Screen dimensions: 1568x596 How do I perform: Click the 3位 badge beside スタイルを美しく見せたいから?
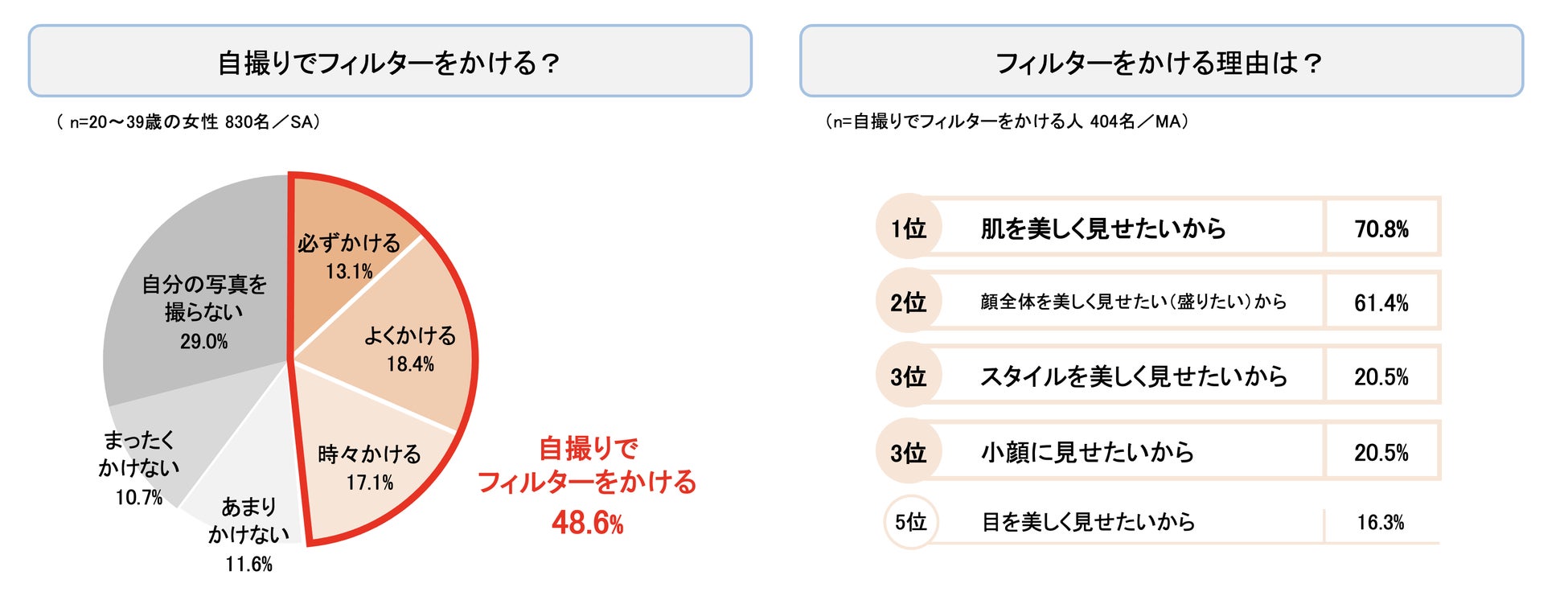coord(908,376)
